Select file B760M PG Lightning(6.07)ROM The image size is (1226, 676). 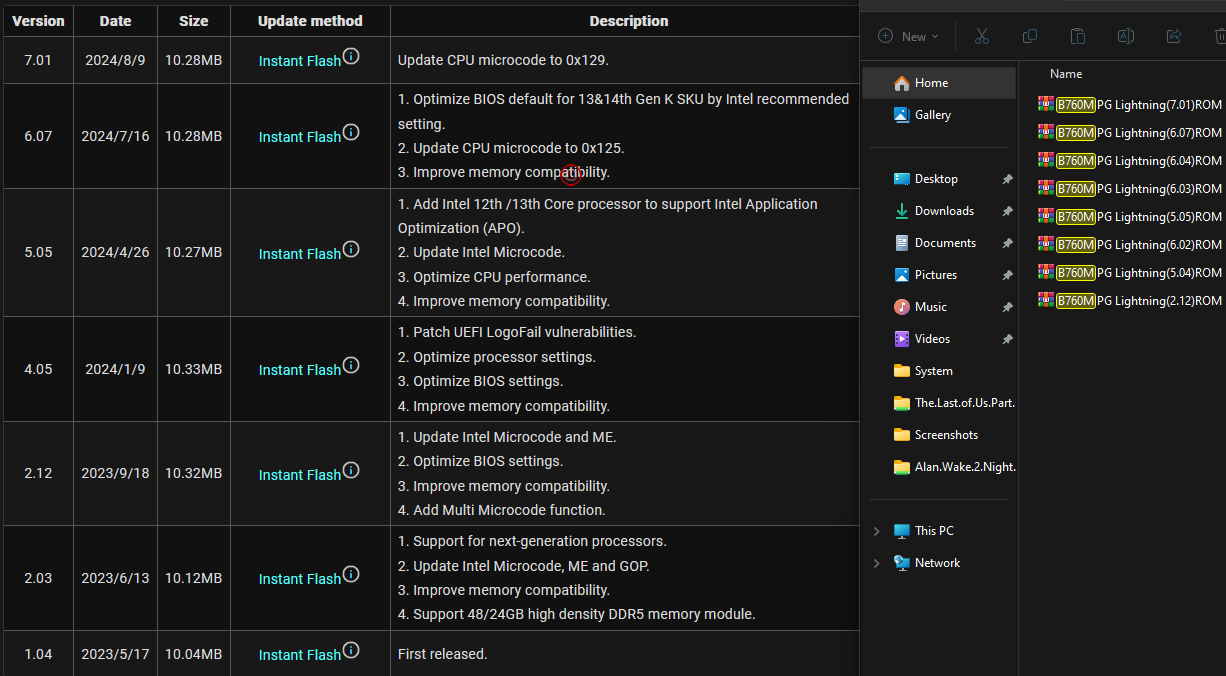pyautogui.click(x=1130, y=132)
